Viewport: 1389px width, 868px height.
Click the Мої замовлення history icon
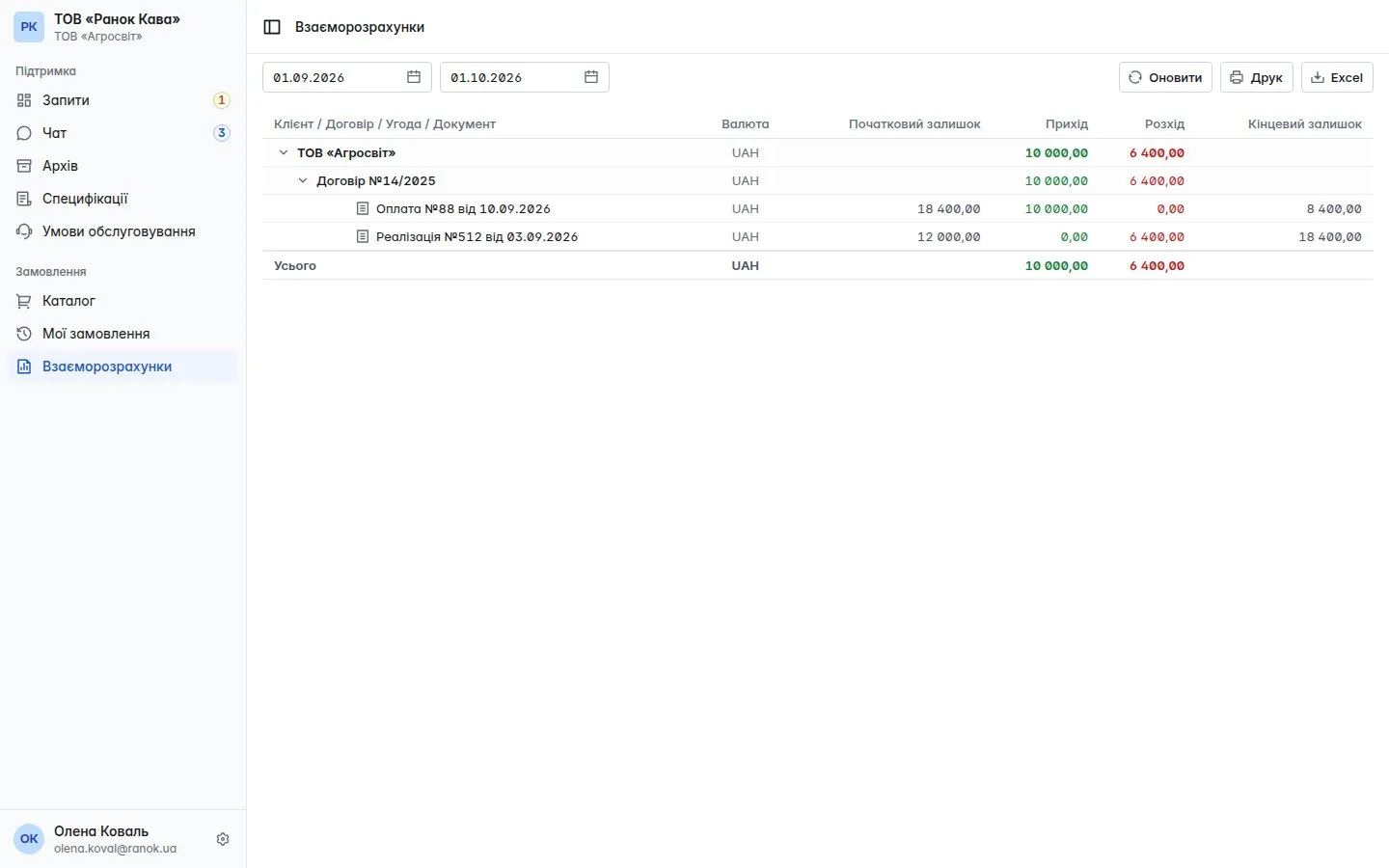24,334
